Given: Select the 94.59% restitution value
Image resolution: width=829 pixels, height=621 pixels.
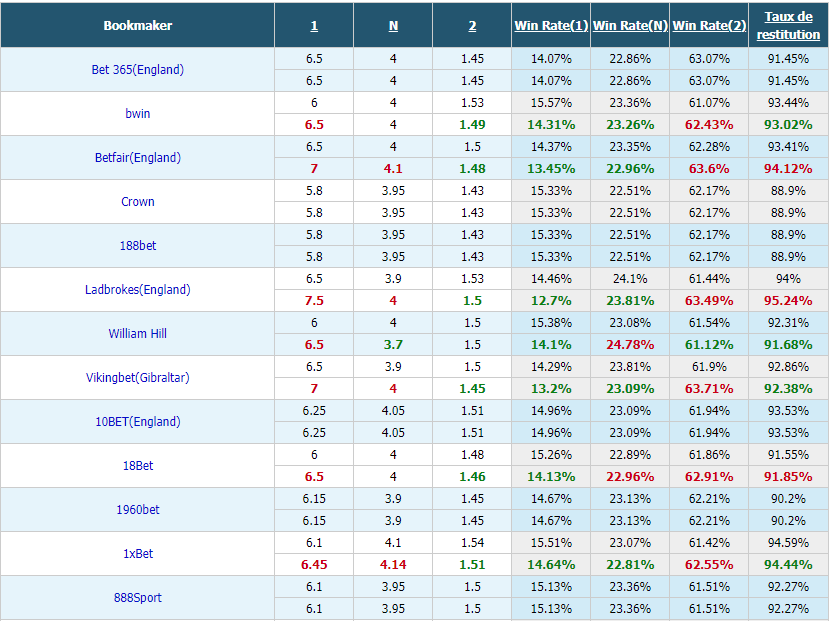Looking at the screenshot, I should coord(788,543).
